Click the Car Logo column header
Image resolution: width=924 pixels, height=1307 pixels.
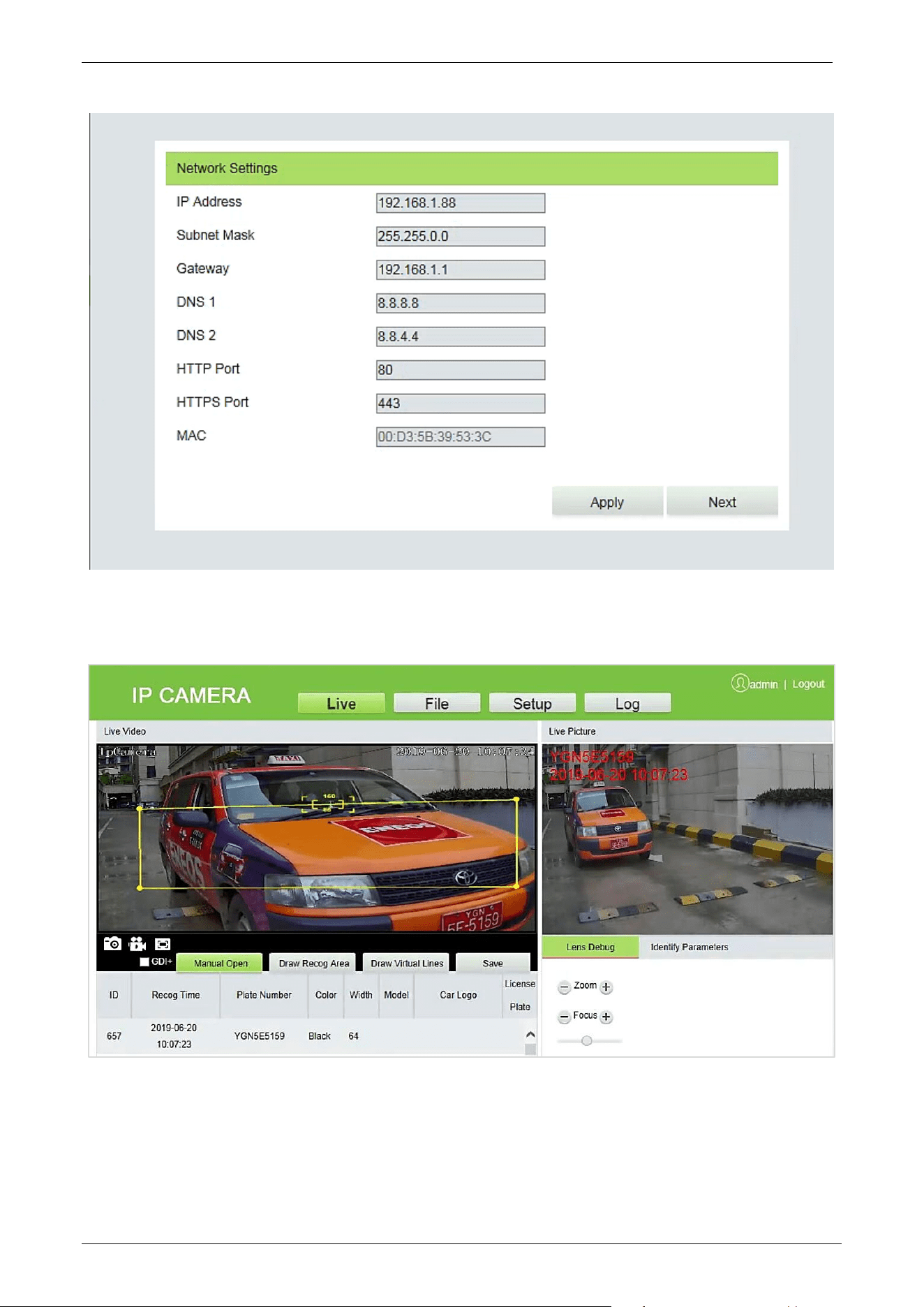pos(459,995)
